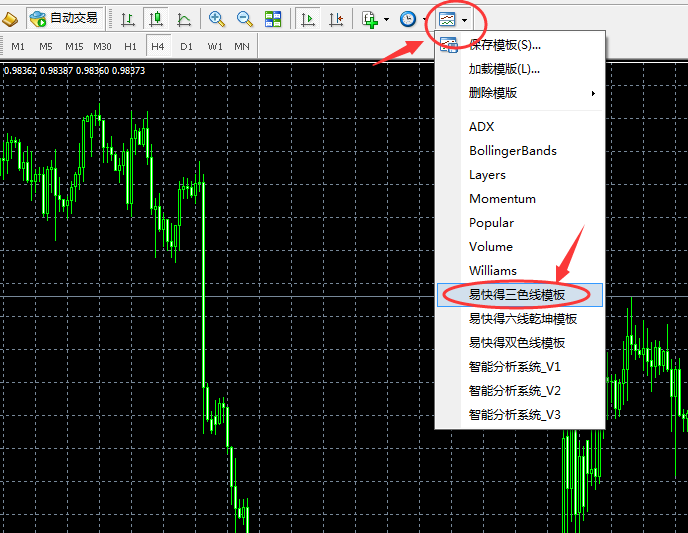Open the periods clock icon

pos(408,19)
